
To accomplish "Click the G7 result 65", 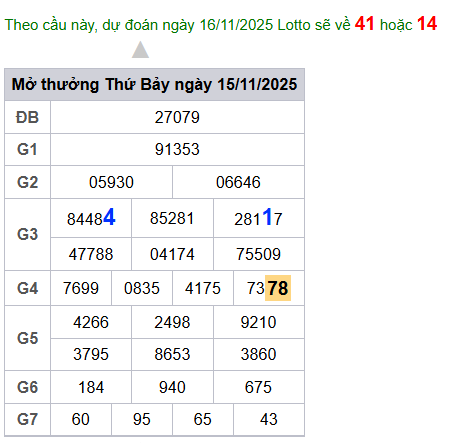I will tap(203, 419).
